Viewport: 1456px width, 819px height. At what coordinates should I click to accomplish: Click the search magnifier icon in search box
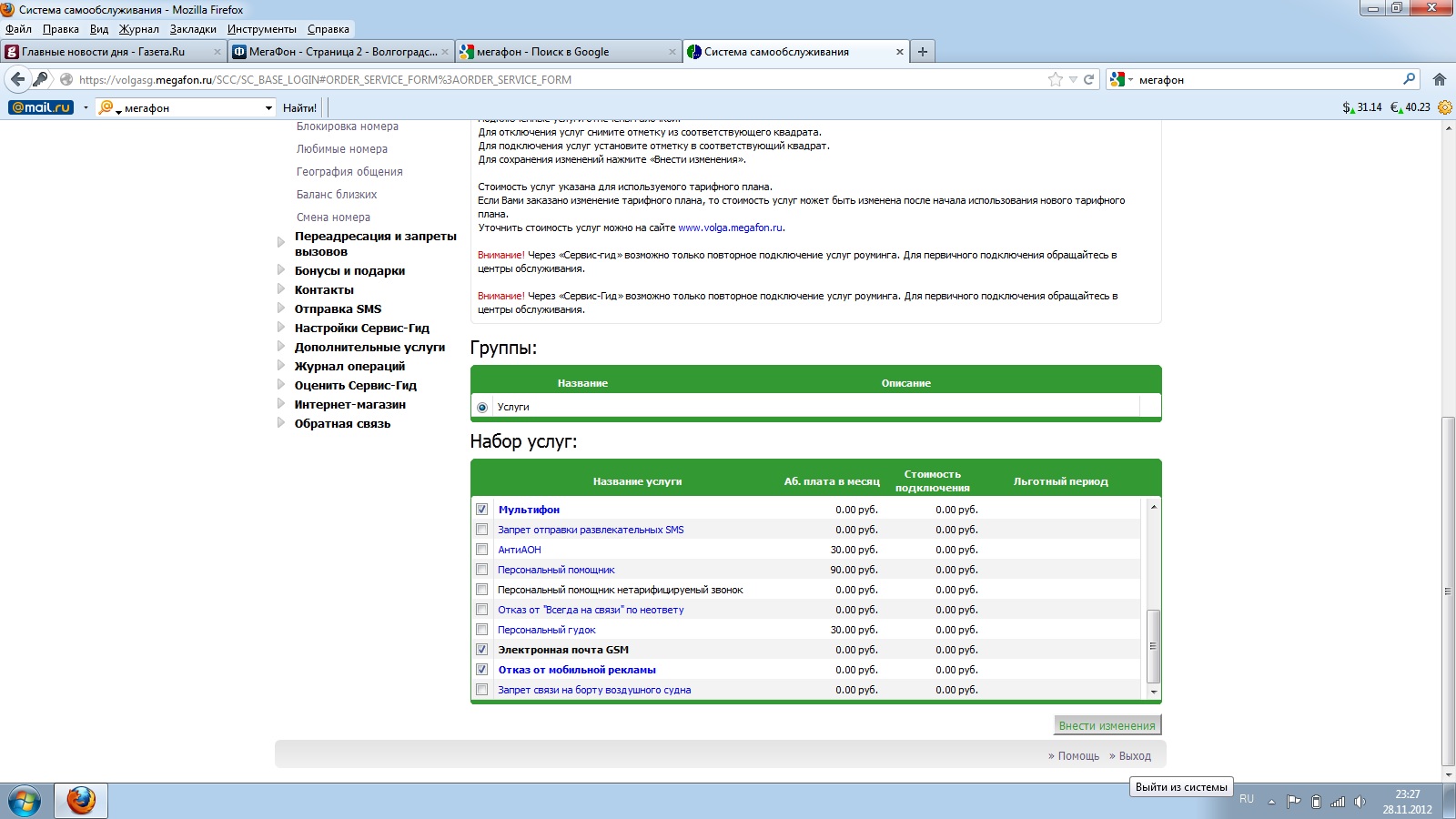coord(1409,79)
